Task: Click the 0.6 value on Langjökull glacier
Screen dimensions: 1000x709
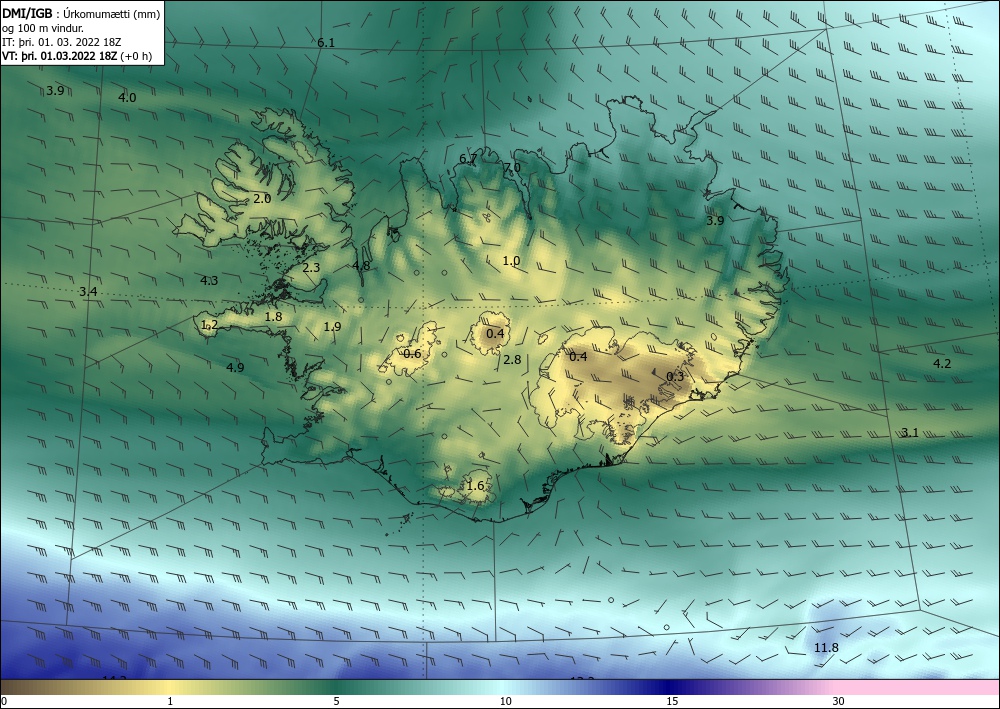Action: (412, 353)
